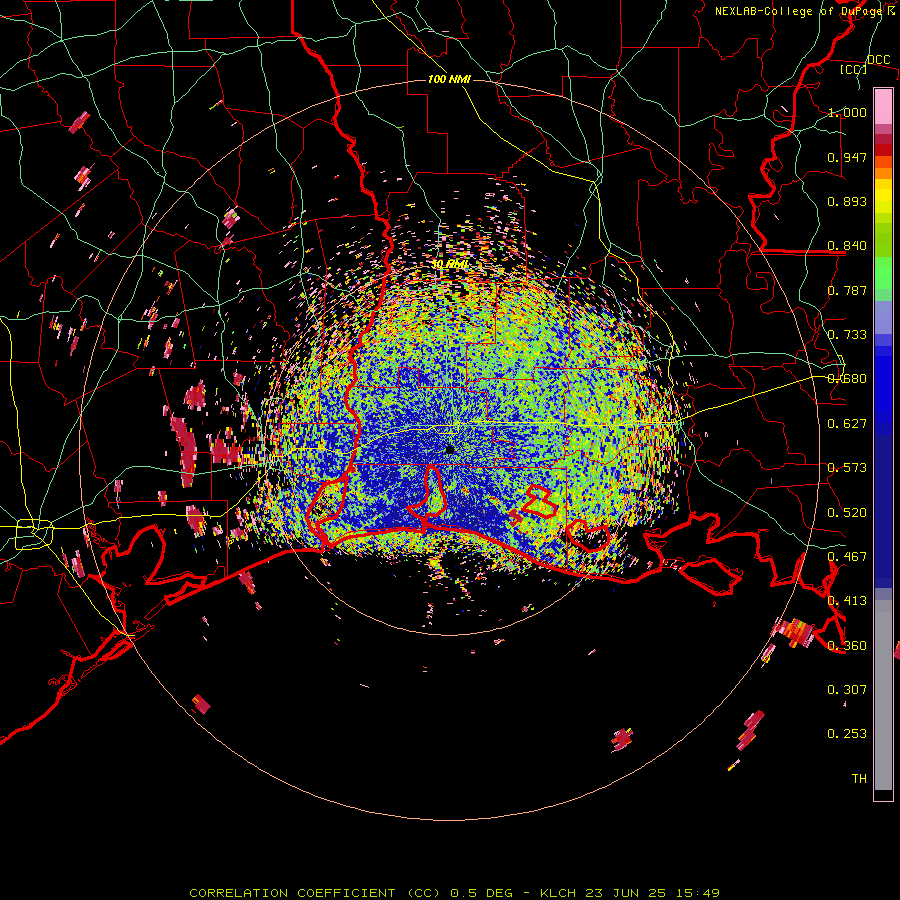Click the 0.840 color scale value
900x900 pixels.
coord(847,246)
